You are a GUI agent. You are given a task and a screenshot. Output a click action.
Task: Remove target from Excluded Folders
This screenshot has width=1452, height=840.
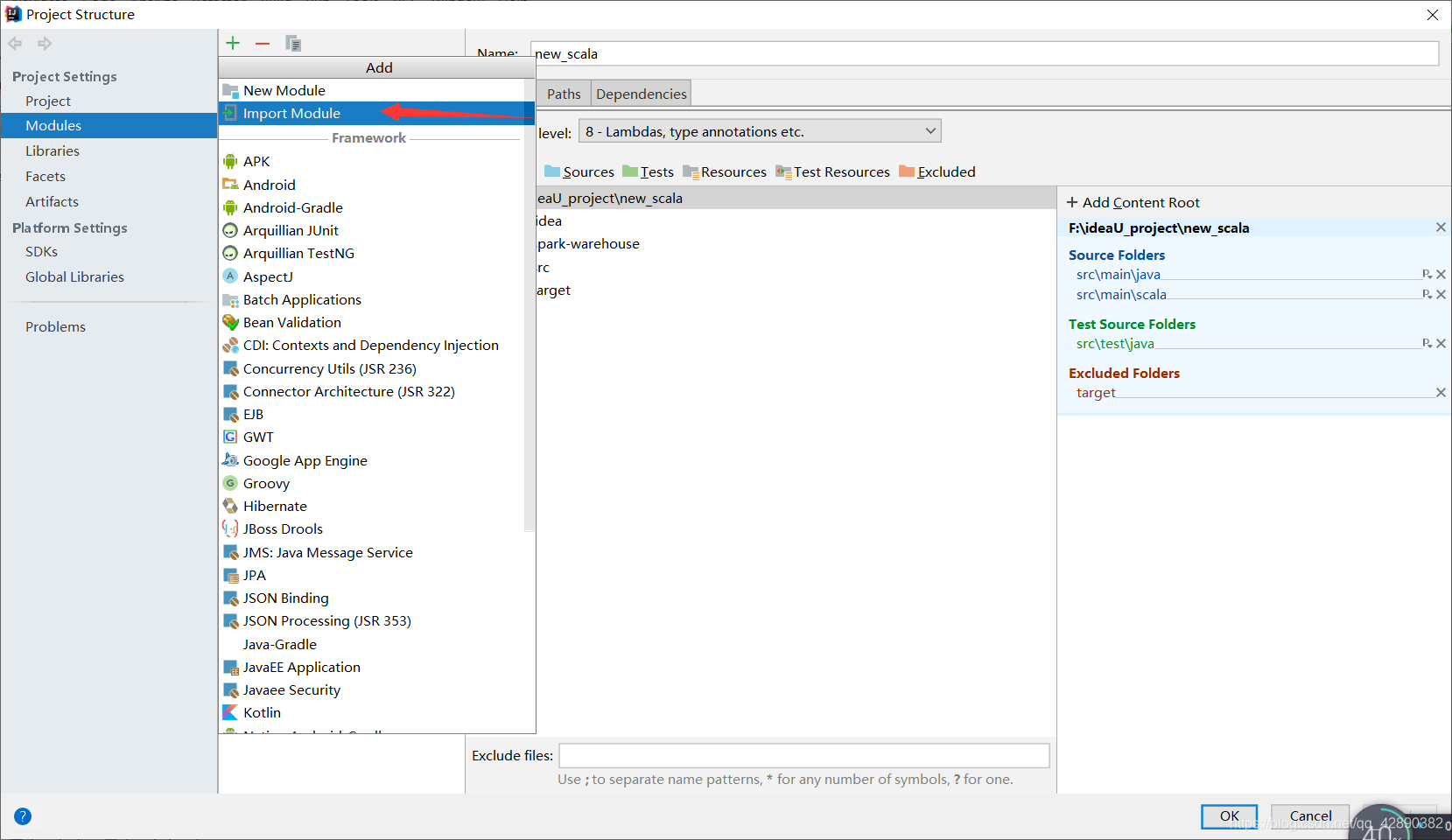(x=1441, y=392)
